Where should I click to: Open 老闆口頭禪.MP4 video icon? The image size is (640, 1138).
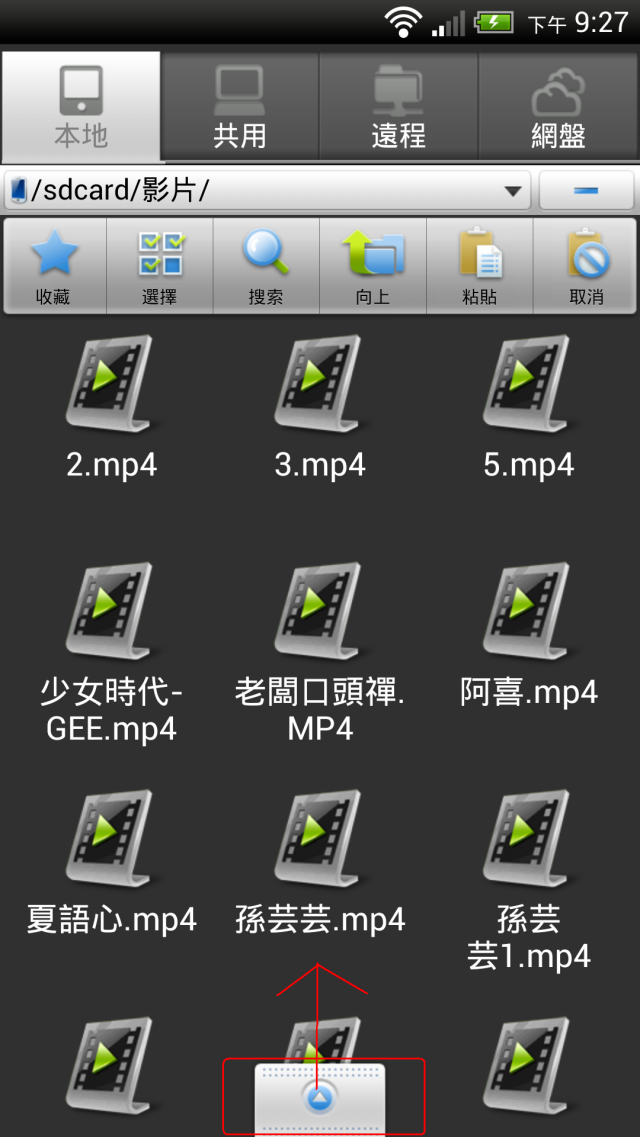[x=319, y=610]
